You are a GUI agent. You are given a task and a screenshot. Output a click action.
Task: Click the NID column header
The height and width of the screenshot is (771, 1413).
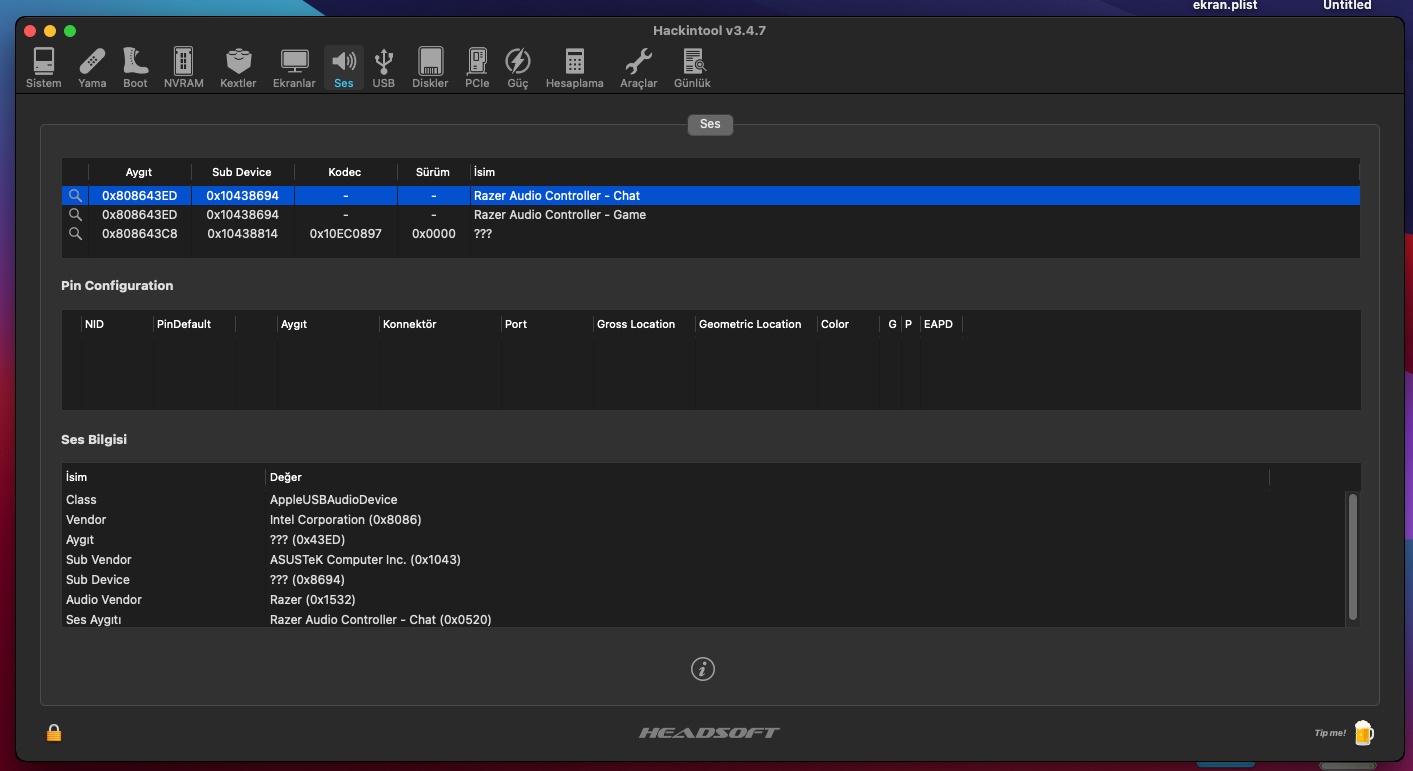[x=94, y=324]
